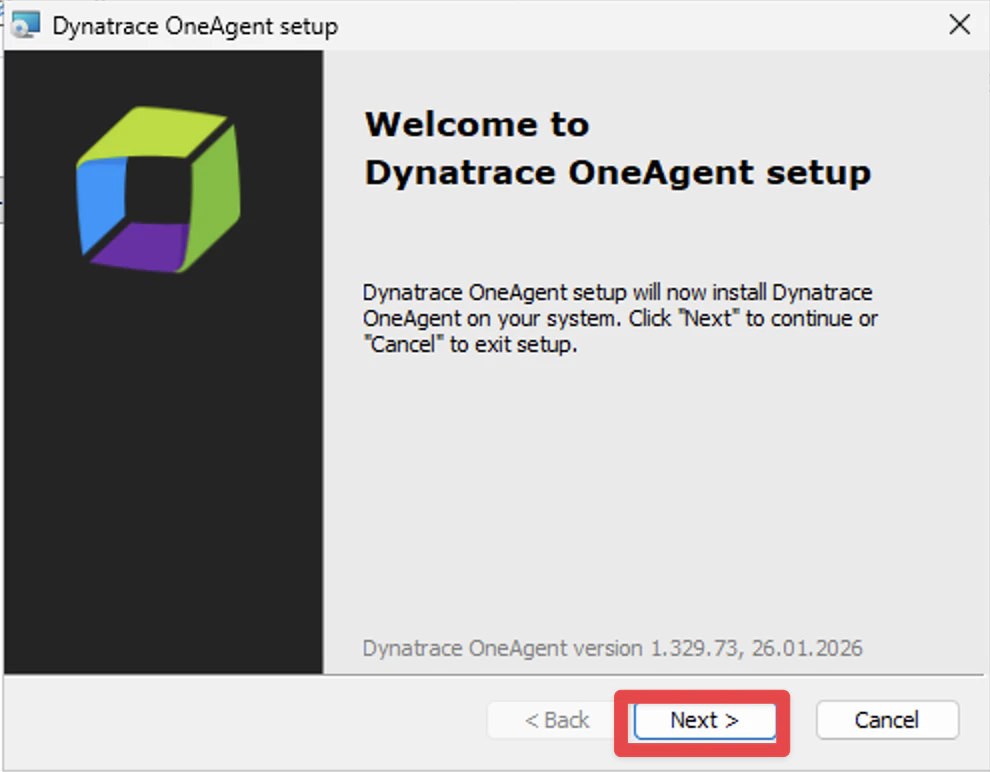
Task: Click the OneAgent version 1.329.73 text
Action: 612,648
